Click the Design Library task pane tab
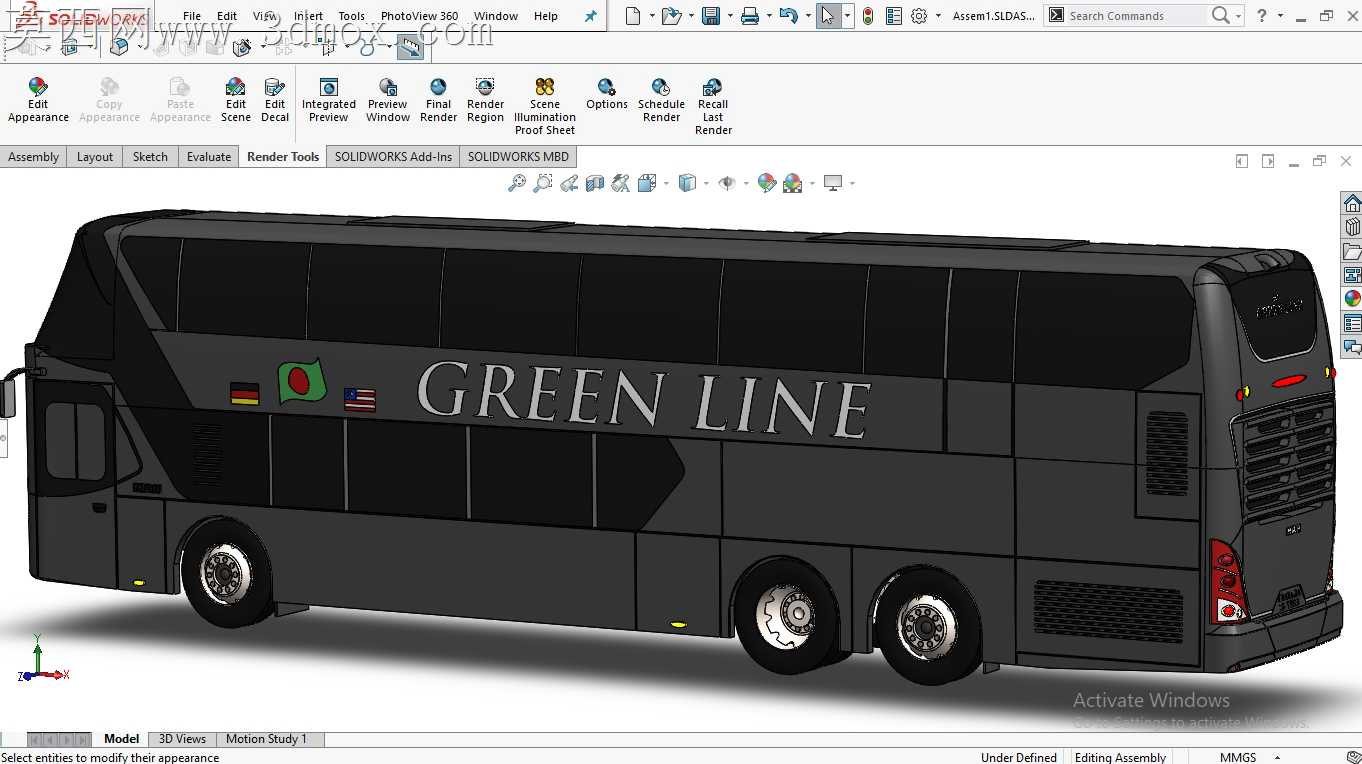The height and width of the screenshot is (764, 1362). tap(1352, 227)
